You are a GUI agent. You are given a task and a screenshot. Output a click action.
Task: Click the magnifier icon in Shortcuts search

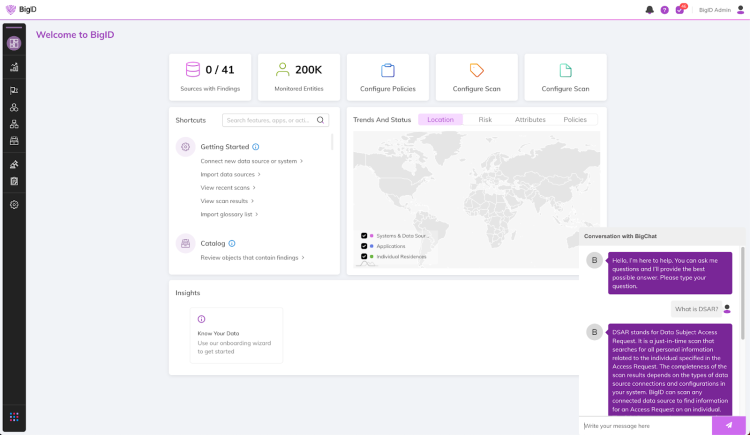[320, 120]
